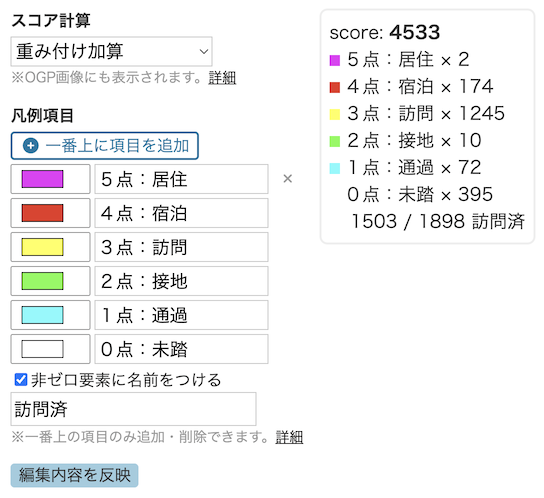Open the 詳細 link beside the OGP image note
The image size is (544, 498).
tap(222, 78)
